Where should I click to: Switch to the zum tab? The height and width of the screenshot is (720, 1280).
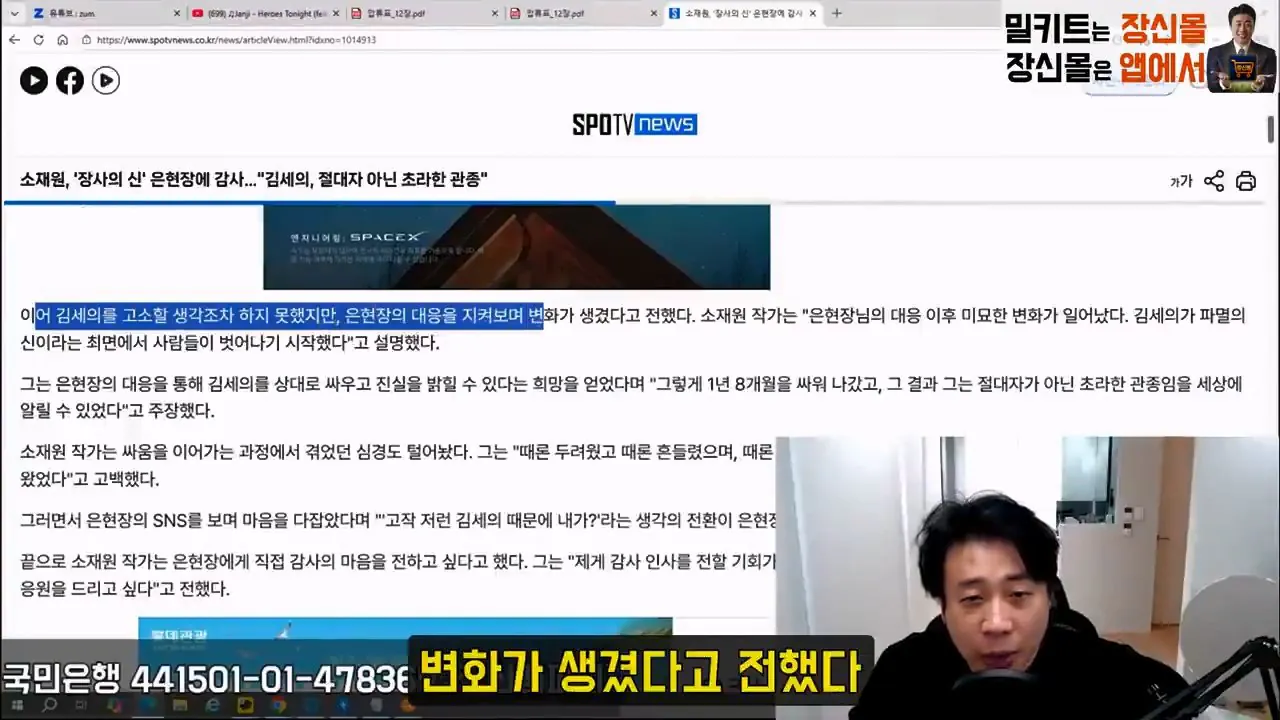pos(107,13)
